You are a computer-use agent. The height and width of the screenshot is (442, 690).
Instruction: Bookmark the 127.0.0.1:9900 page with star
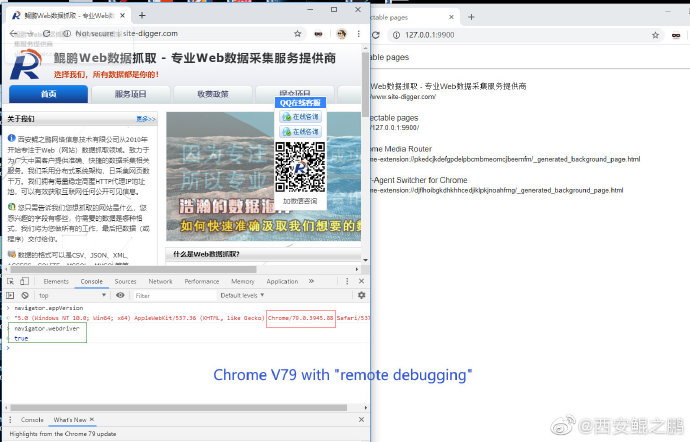tap(655, 35)
